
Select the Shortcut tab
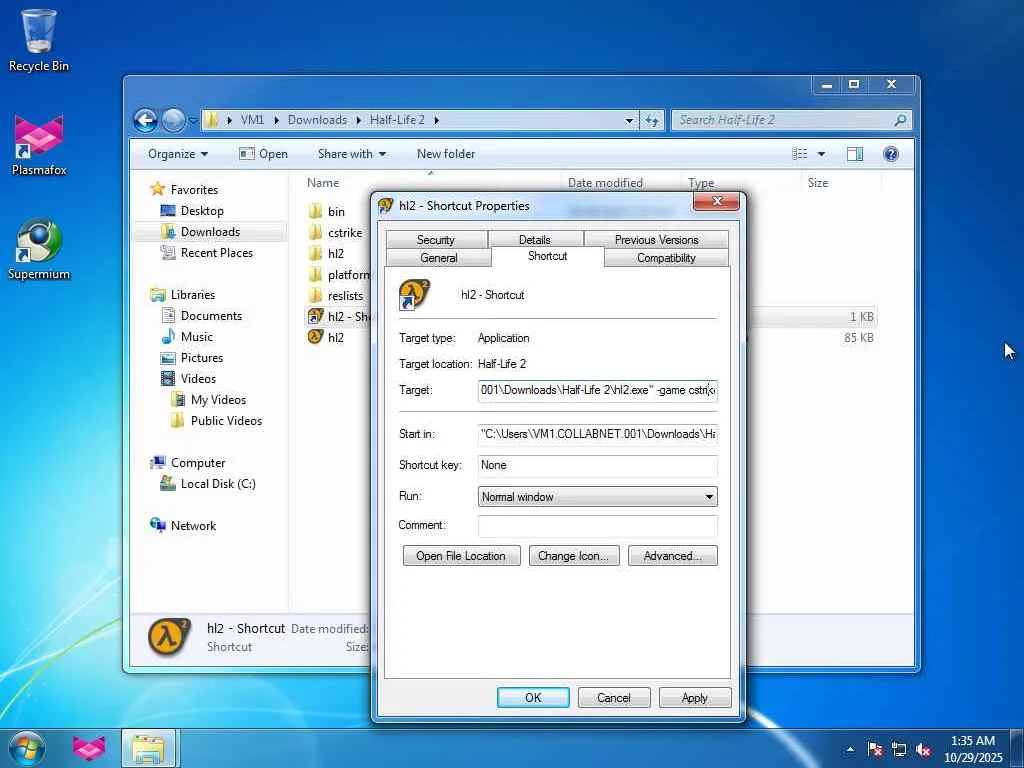(547, 256)
